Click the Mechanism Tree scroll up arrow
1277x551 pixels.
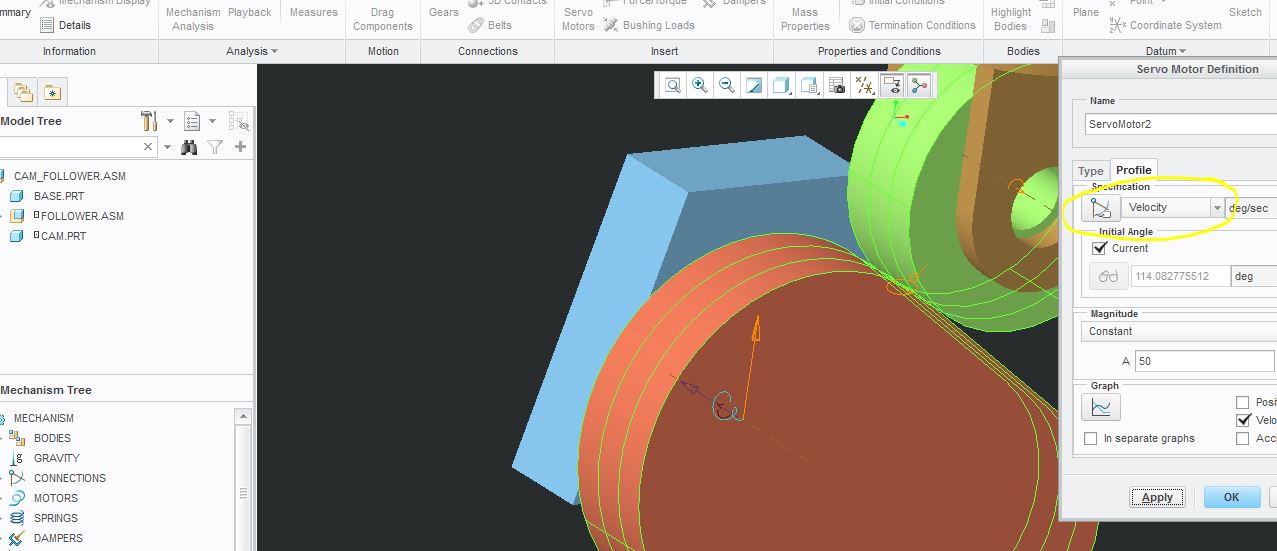point(241,417)
